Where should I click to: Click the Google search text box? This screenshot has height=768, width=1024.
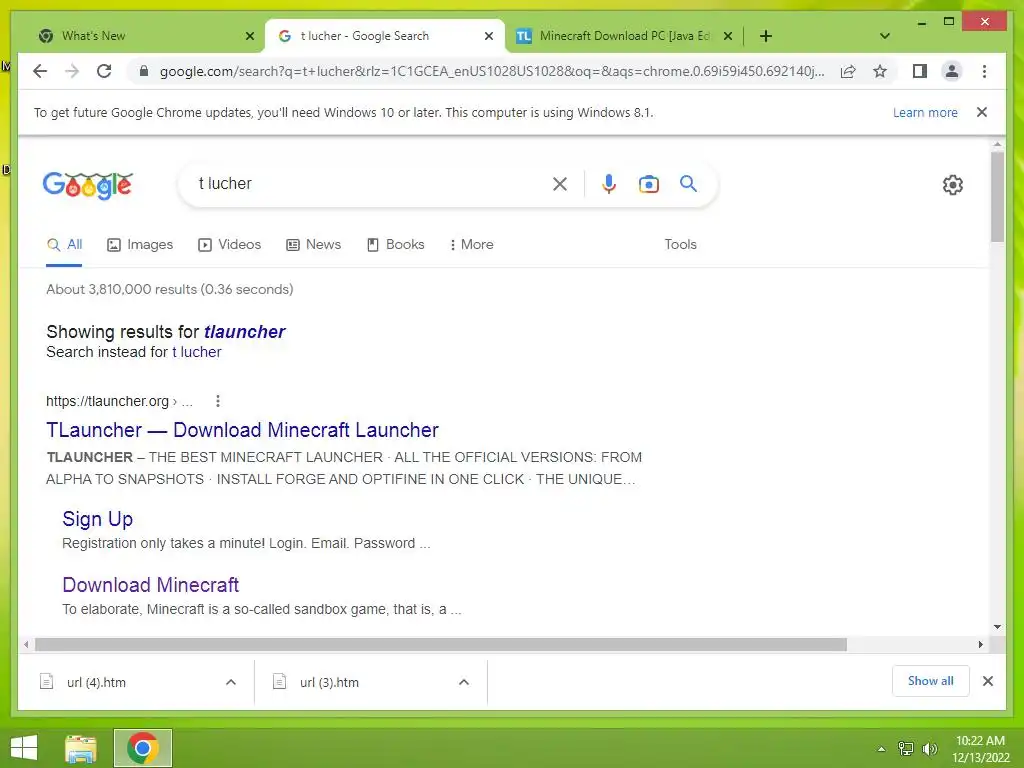pos(369,184)
